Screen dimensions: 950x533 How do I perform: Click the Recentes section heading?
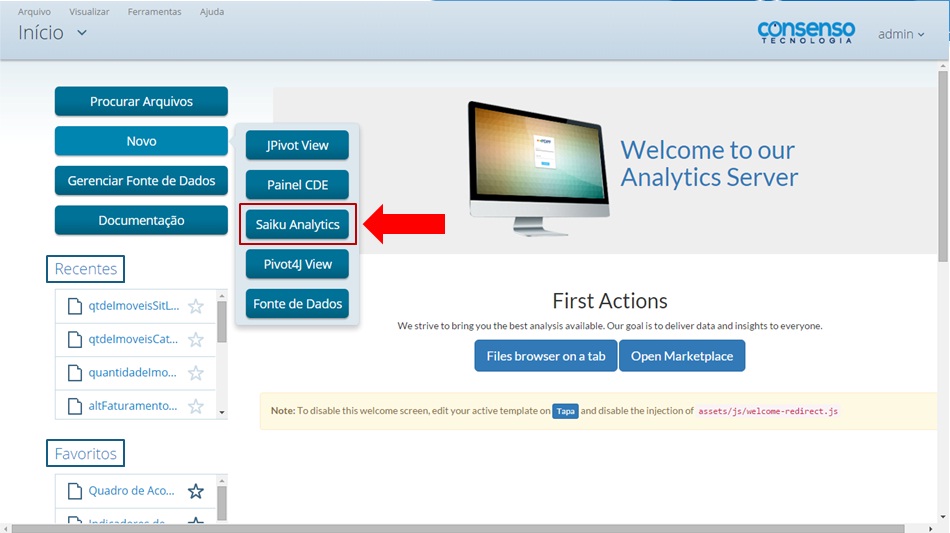[85, 269]
